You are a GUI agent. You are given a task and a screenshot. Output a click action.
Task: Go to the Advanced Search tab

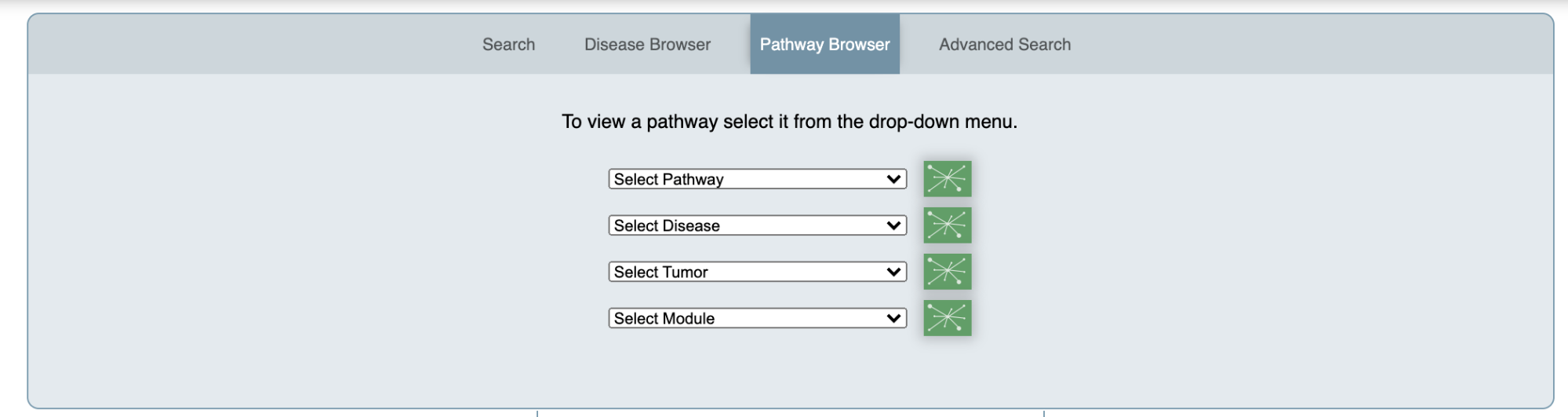(x=1005, y=45)
